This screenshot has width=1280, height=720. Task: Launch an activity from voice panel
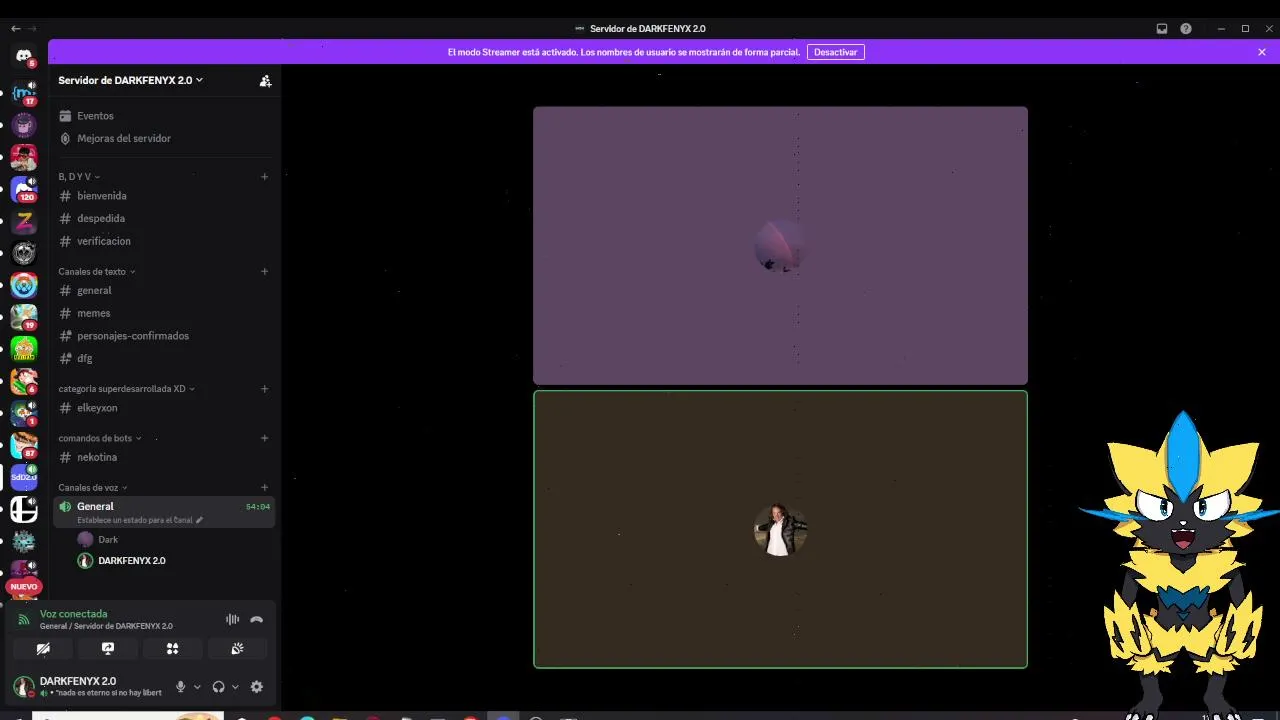coord(172,649)
